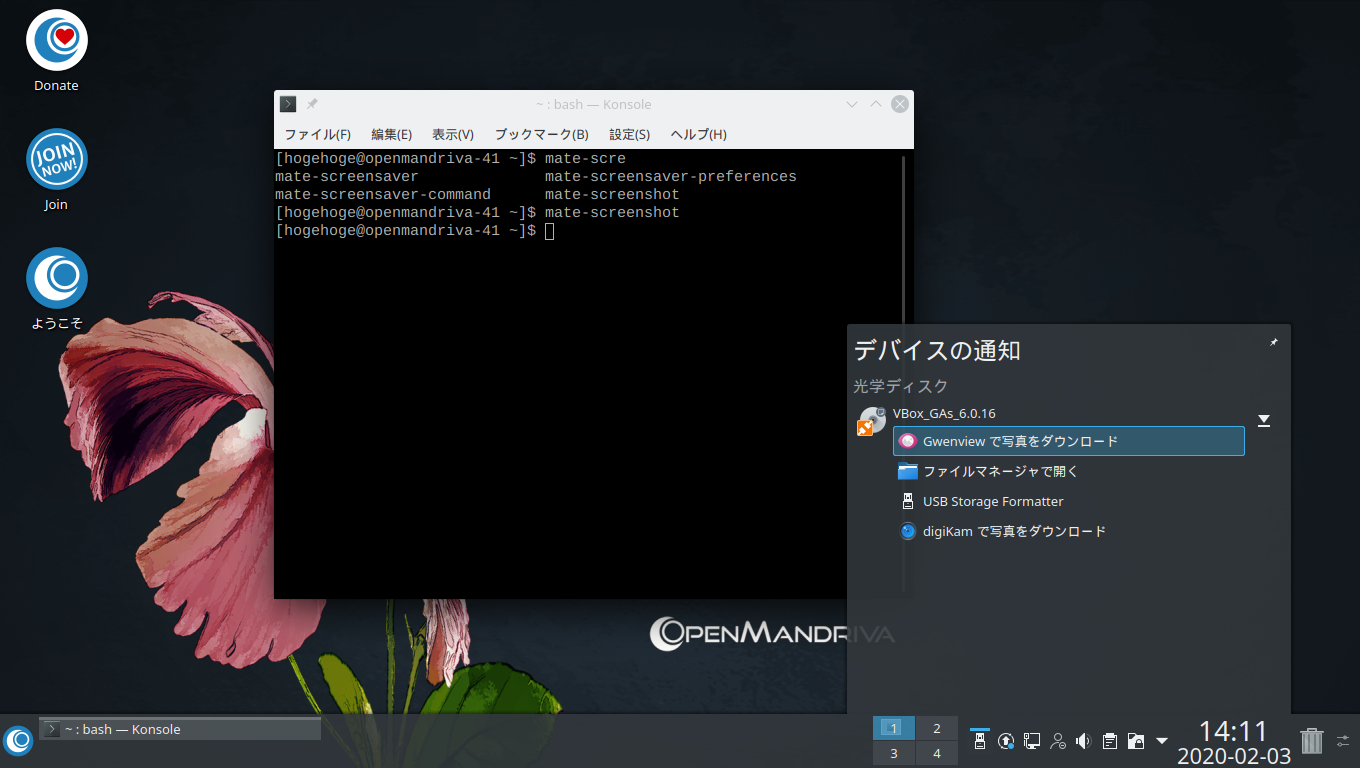Choose ファイルマネージャで開く action
The image size is (1360, 768).
(1069, 471)
